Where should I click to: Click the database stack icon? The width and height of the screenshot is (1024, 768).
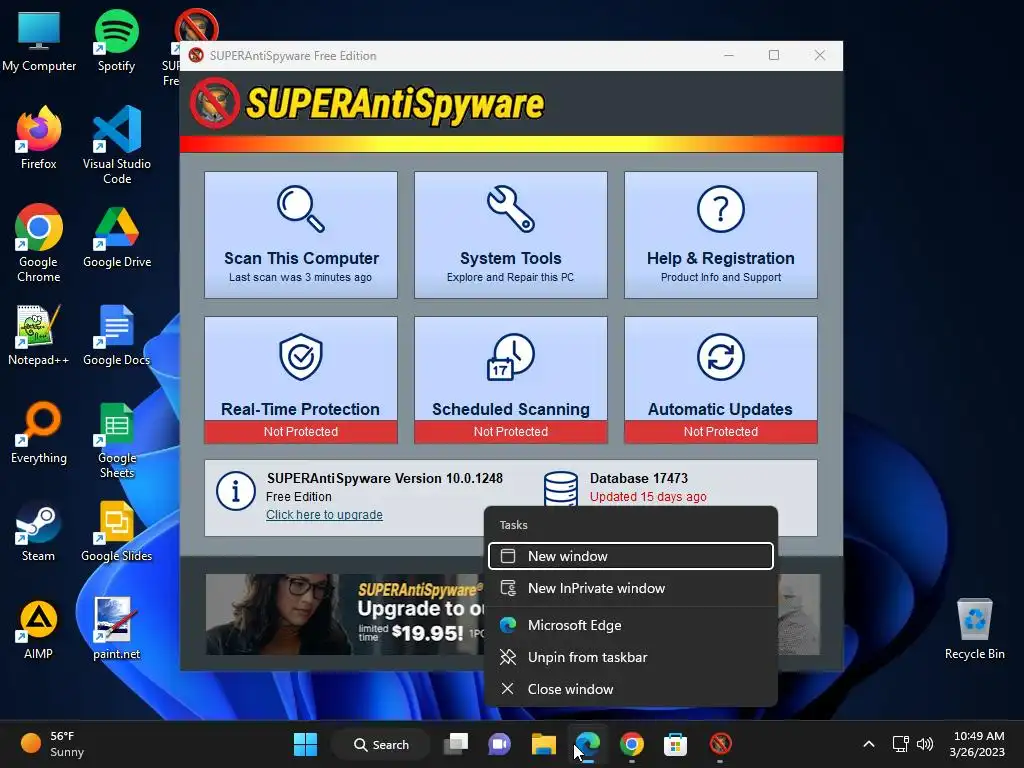pyautogui.click(x=560, y=488)
